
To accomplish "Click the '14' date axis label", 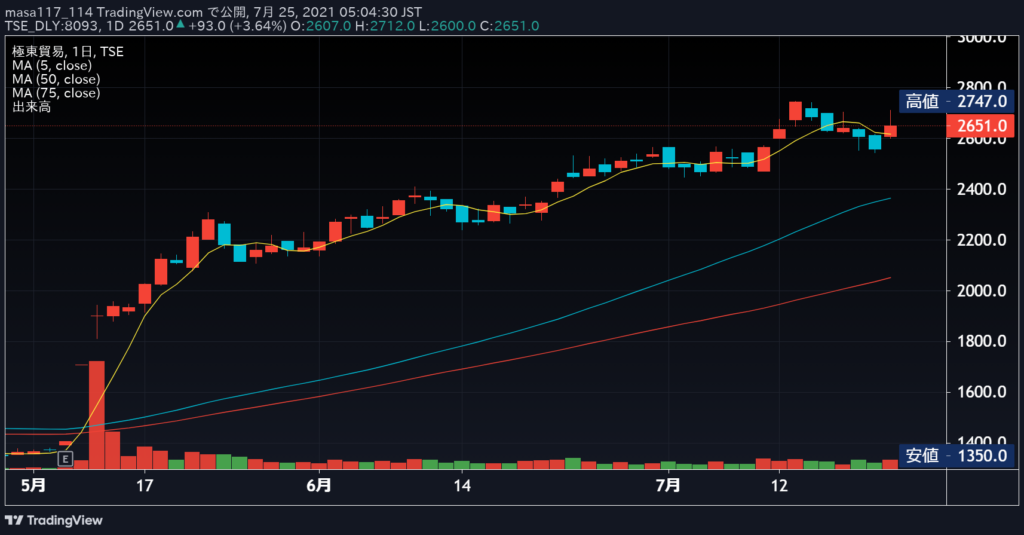I will point(462,485).
